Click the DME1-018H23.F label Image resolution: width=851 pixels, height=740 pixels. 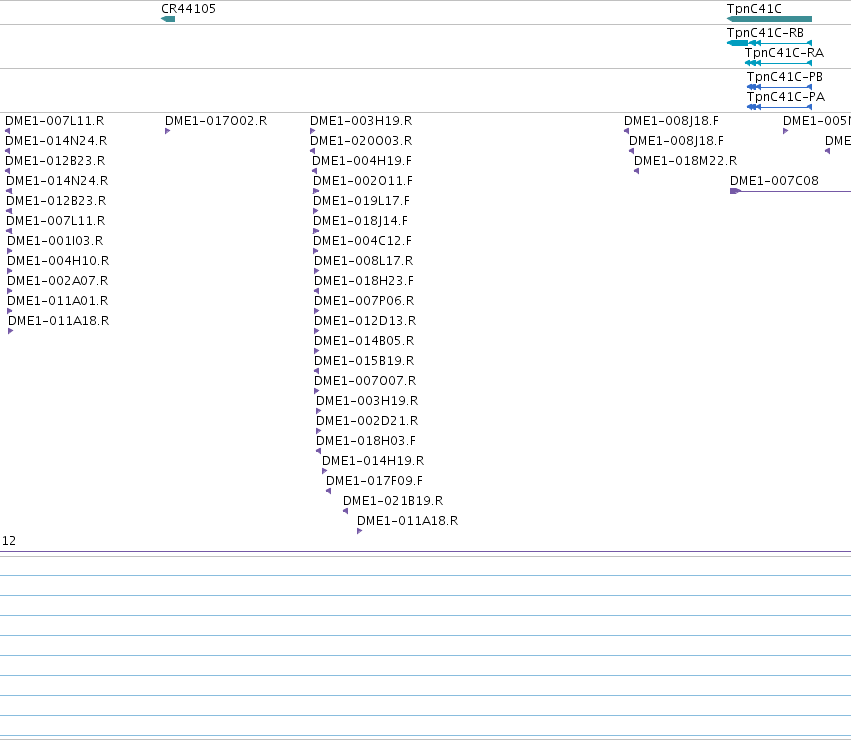[364, 281]
